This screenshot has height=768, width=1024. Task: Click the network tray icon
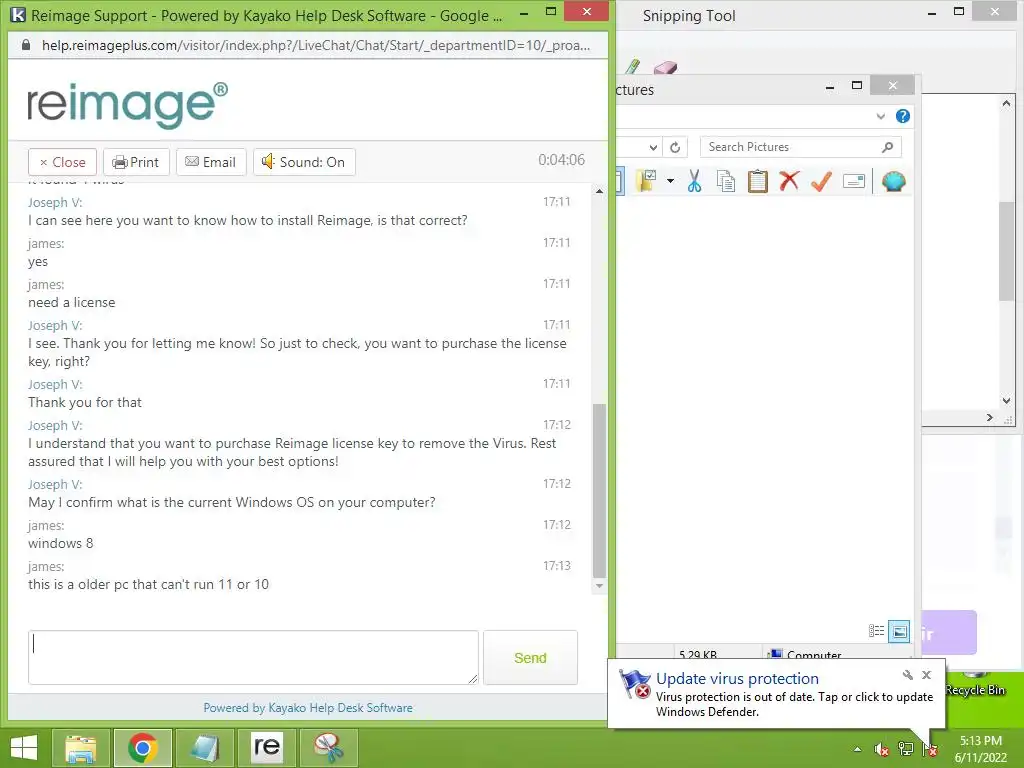click(x=905, y=749)
